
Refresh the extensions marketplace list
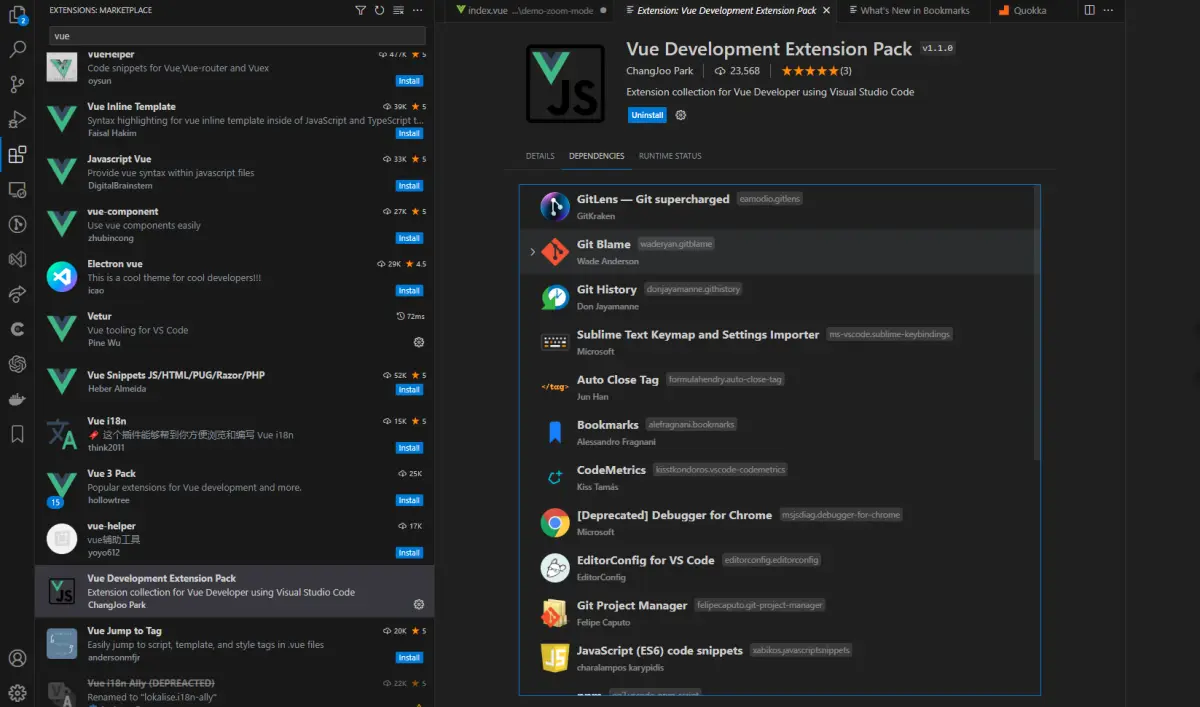tap(379, 10)
